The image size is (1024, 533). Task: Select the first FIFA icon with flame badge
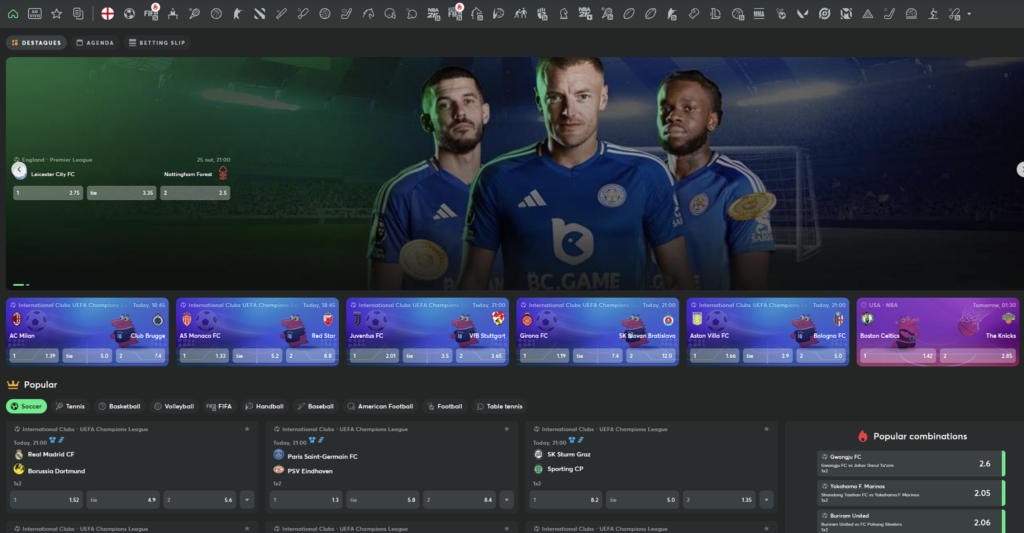pos(151,12)
